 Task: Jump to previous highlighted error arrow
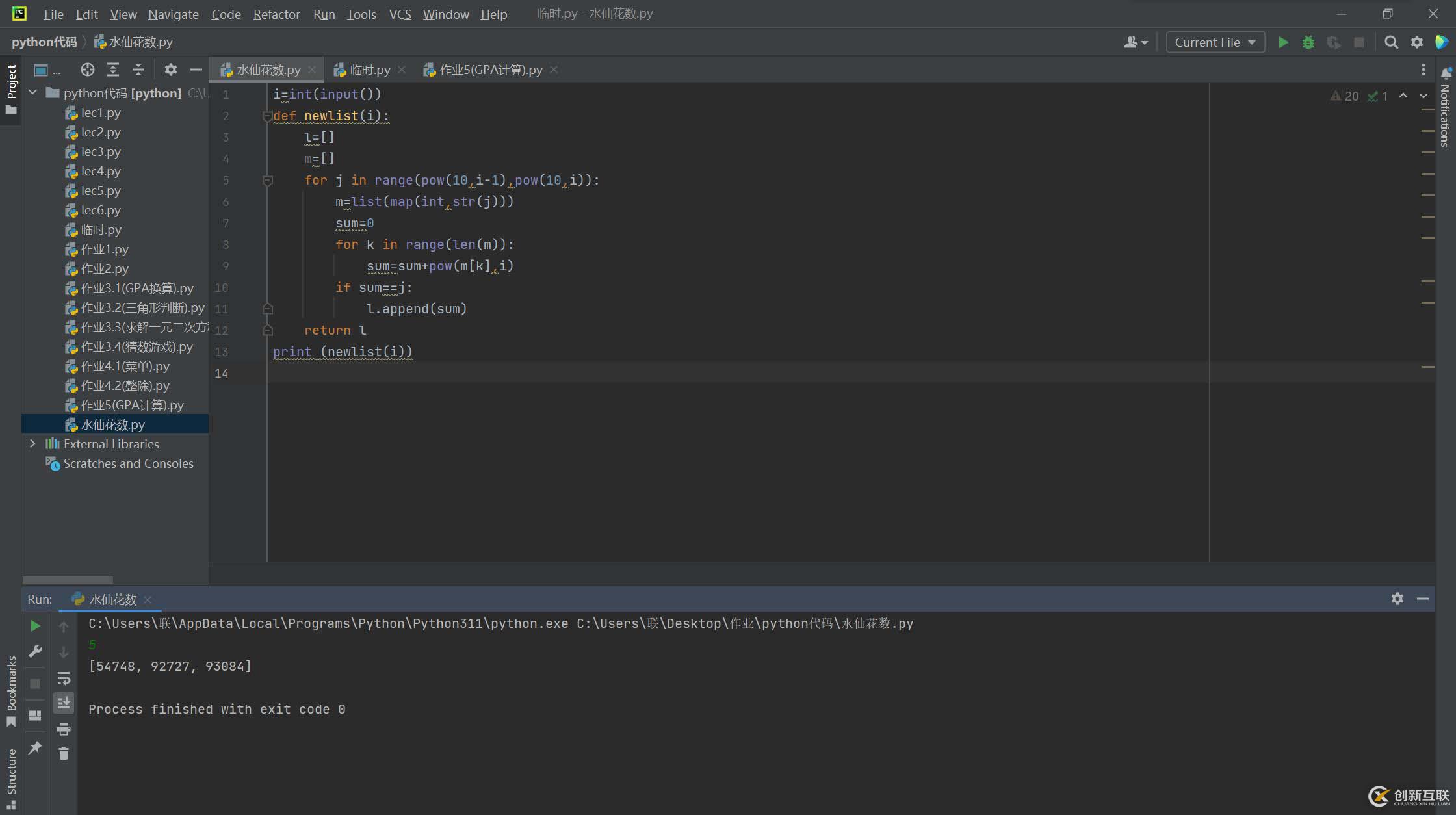[x=1403, y=96]
